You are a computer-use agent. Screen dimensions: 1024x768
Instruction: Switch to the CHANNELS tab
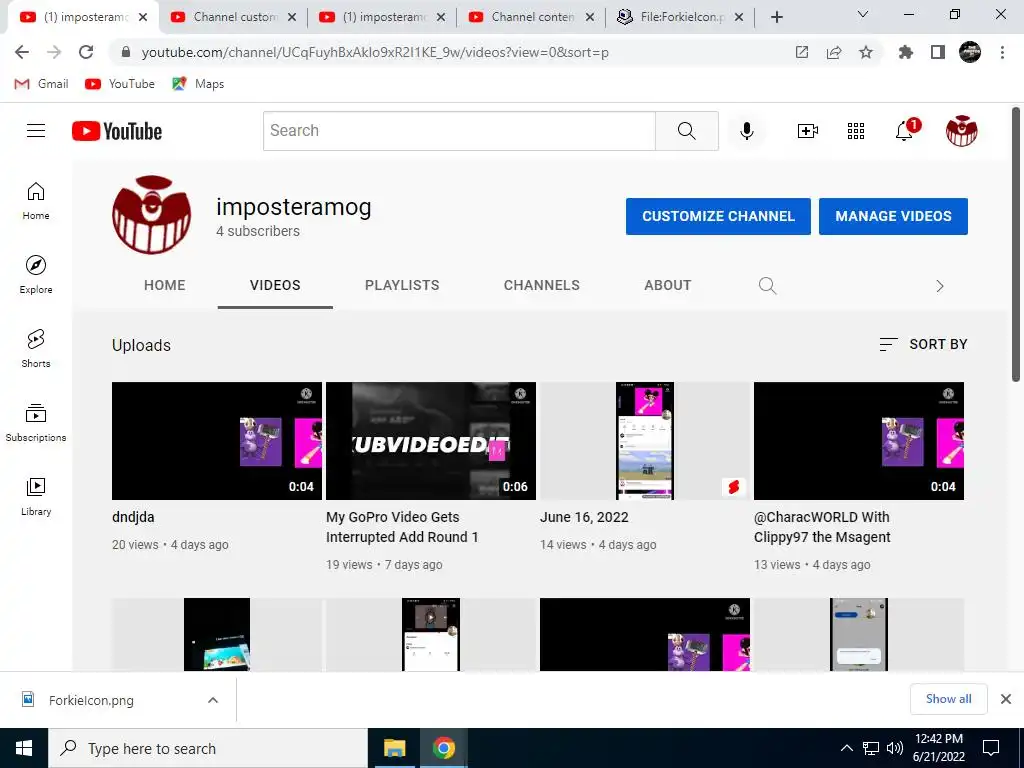tap(541, 285)
